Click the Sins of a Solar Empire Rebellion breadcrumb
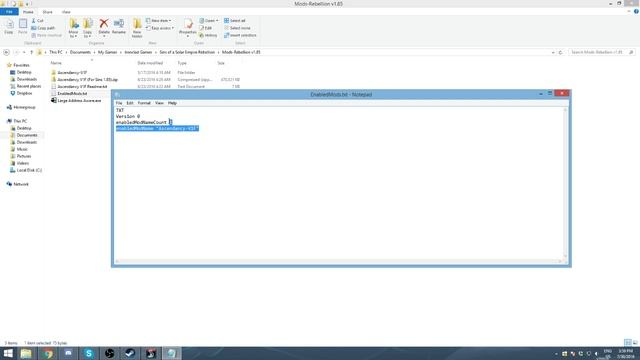This screenshot has width=640, height=360. pos(187,52)
